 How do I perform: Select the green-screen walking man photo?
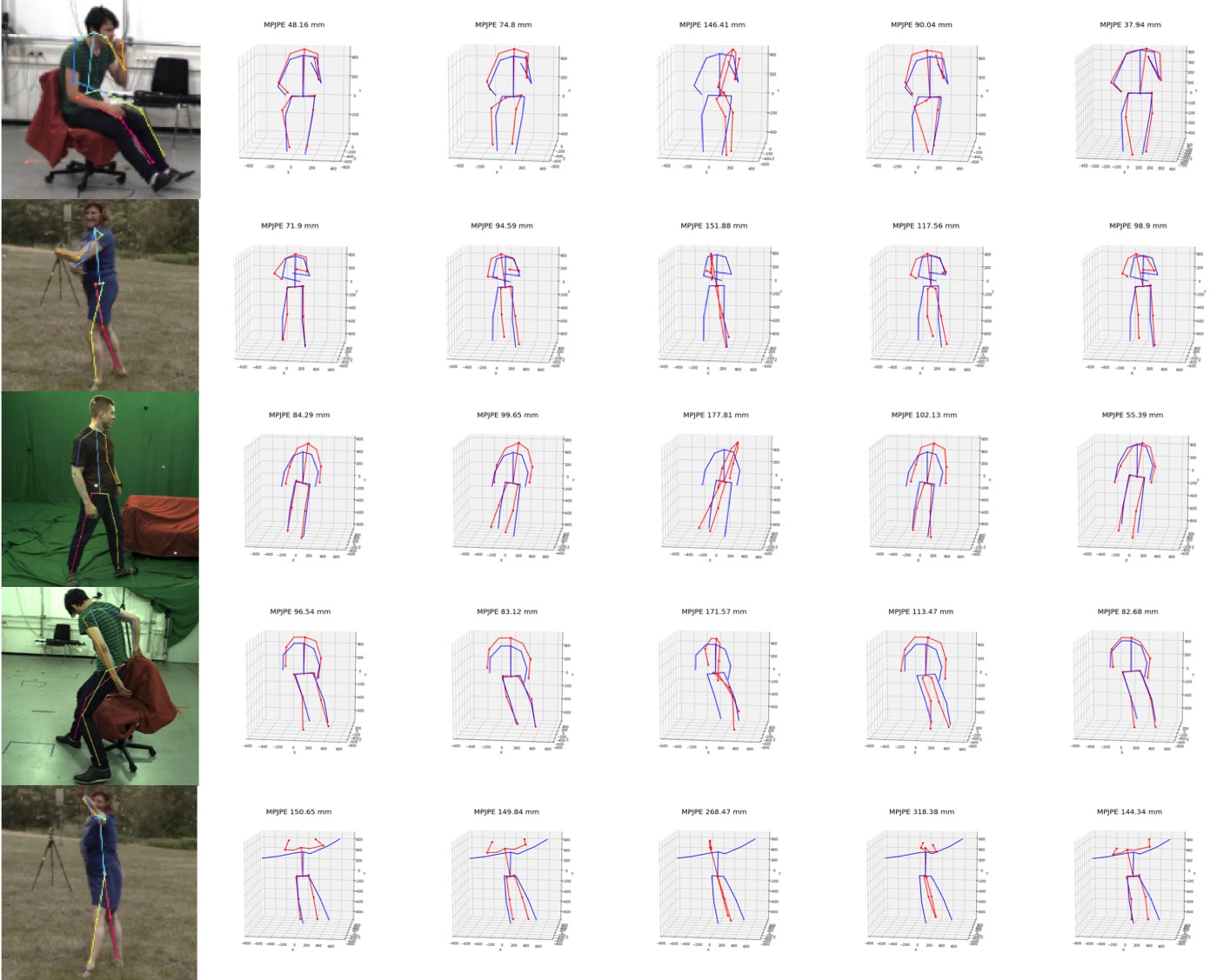(100, 489)
